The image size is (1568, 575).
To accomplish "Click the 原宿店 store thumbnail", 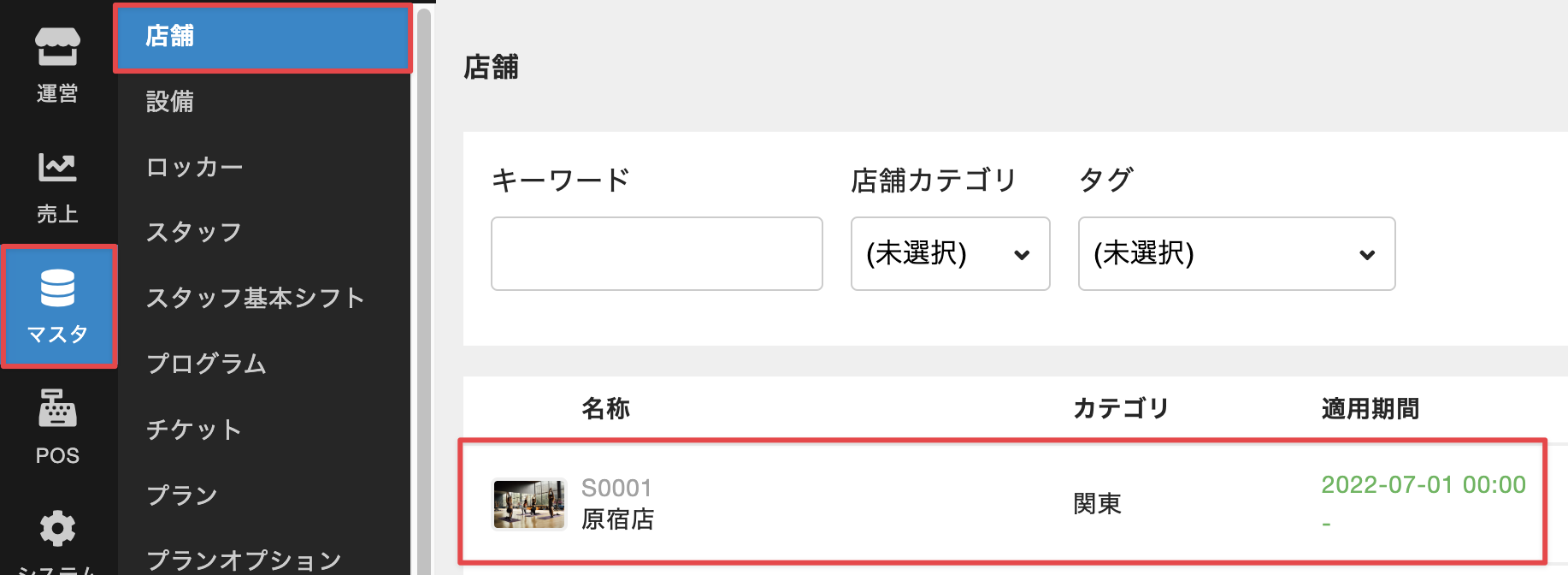I will pos(529,504).
